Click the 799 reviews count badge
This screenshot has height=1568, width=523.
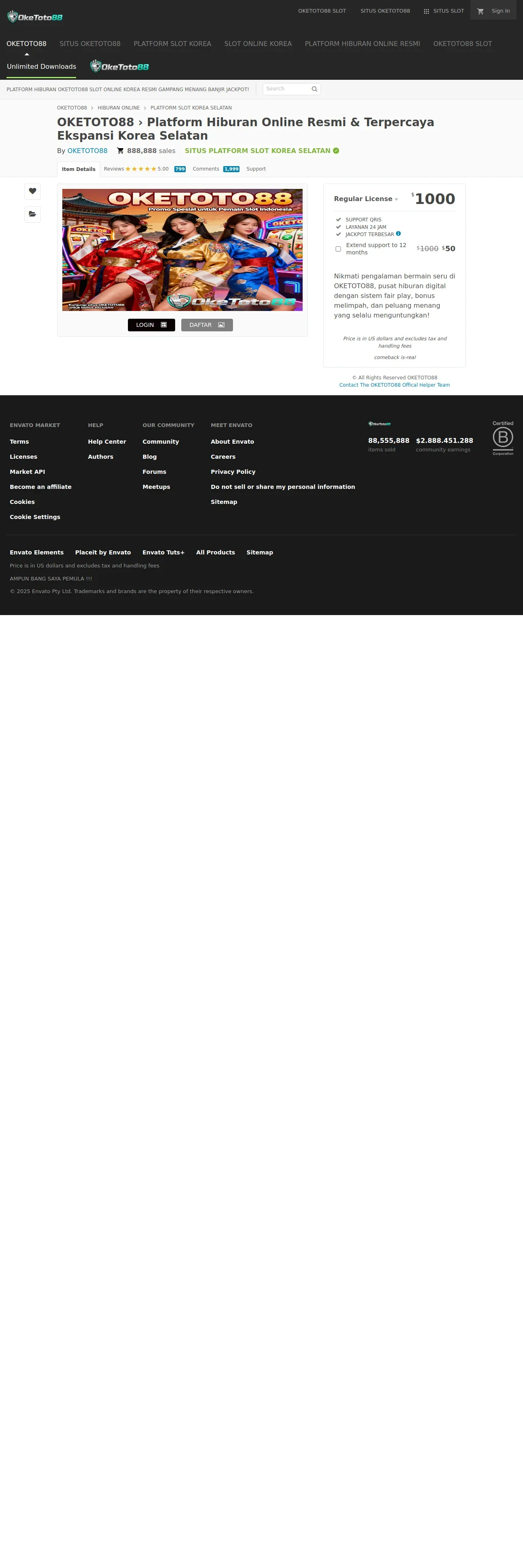[180, 169]
